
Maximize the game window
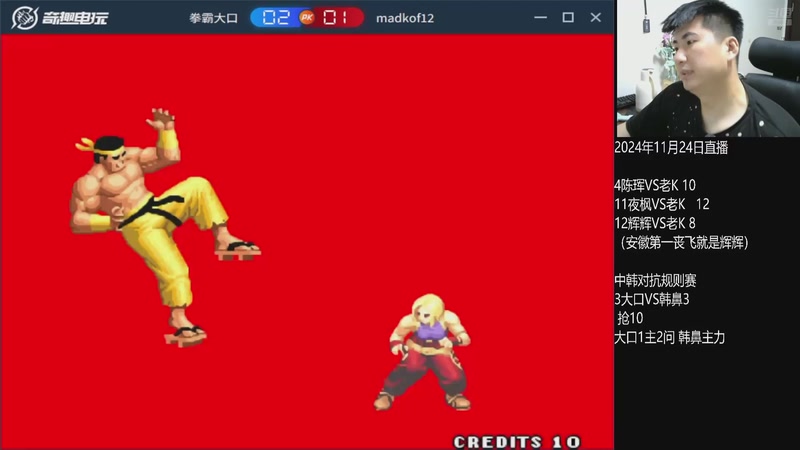pos(568,17)
